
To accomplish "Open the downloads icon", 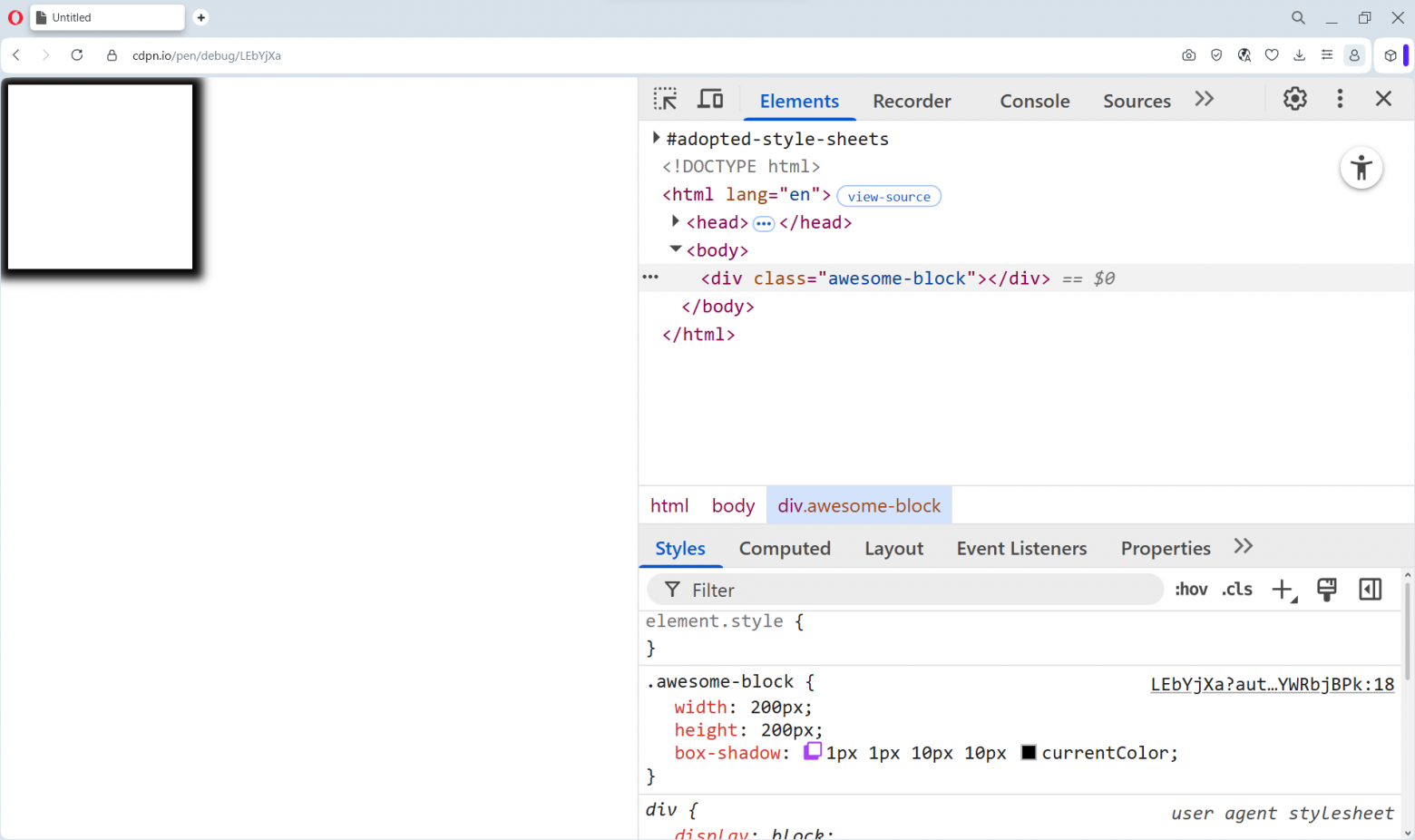I will point(1299,55).
